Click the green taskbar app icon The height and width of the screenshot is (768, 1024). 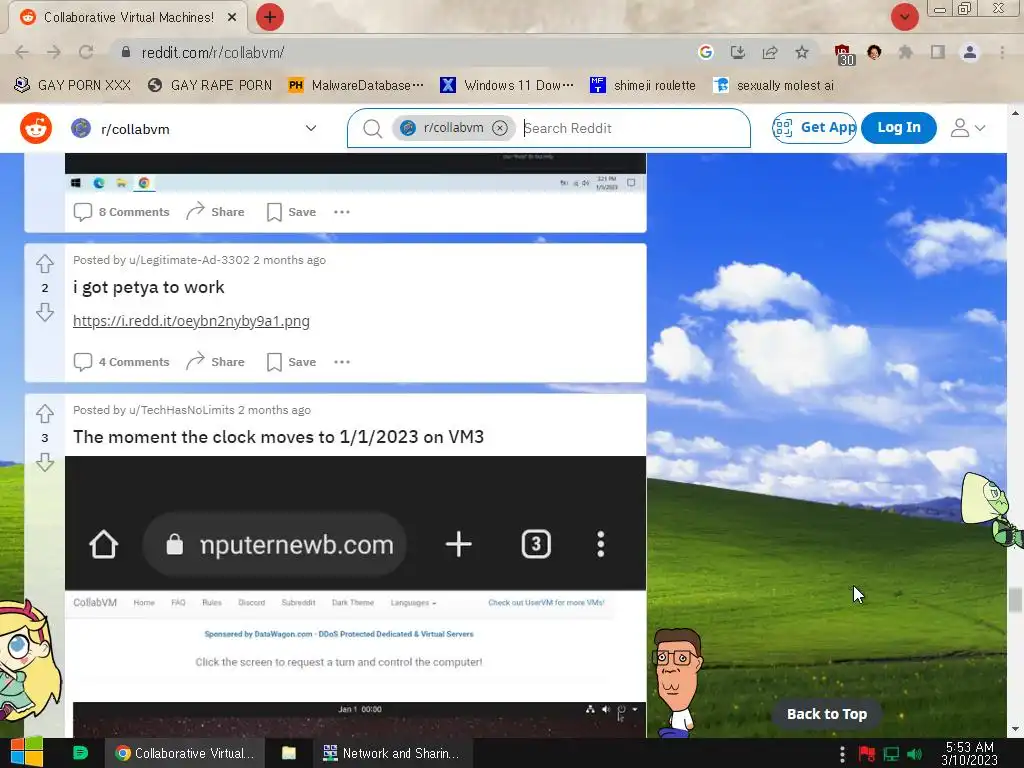tap(80, 753)
